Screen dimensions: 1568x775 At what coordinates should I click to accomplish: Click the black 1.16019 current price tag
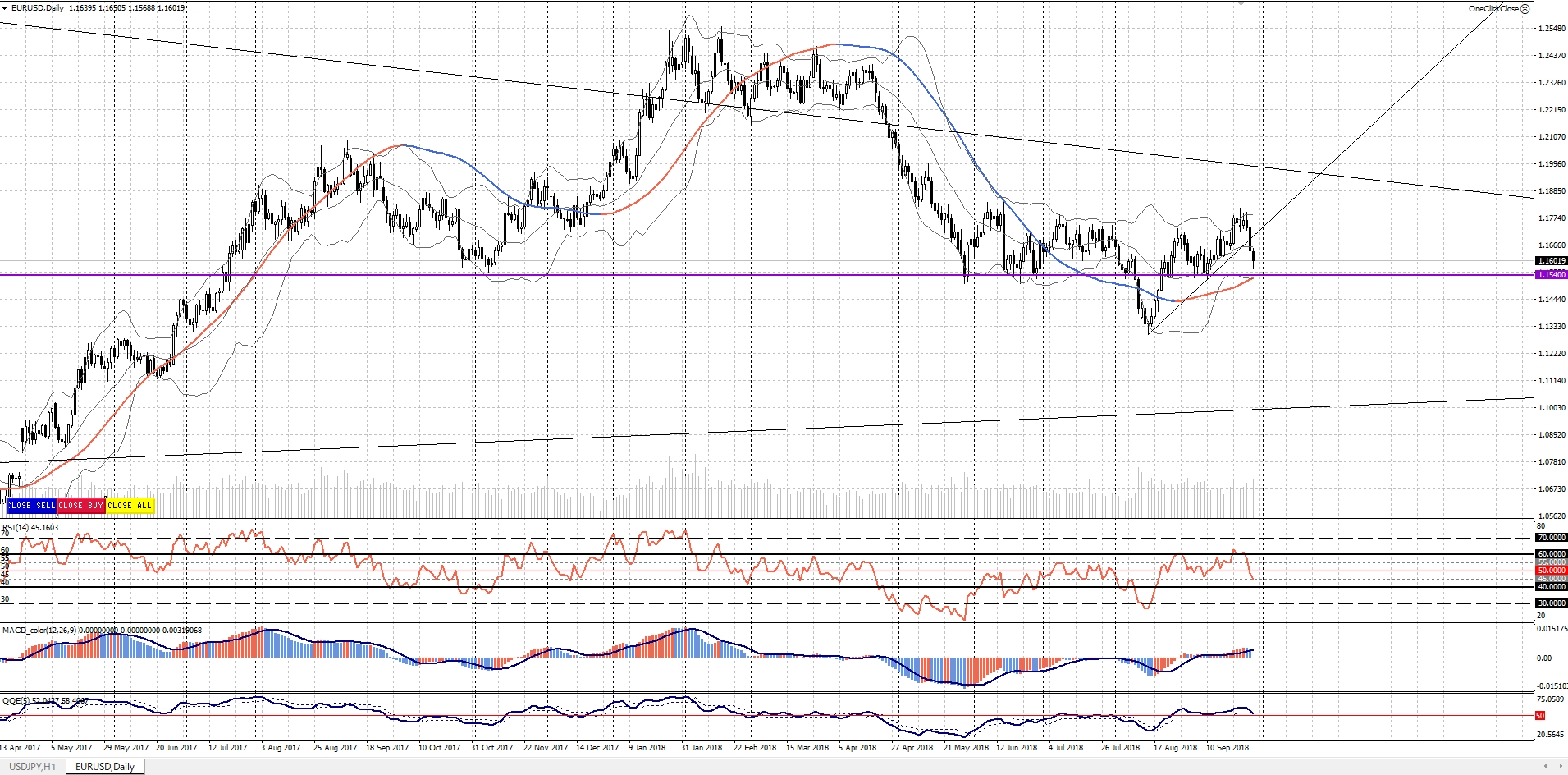point(1550,261)
